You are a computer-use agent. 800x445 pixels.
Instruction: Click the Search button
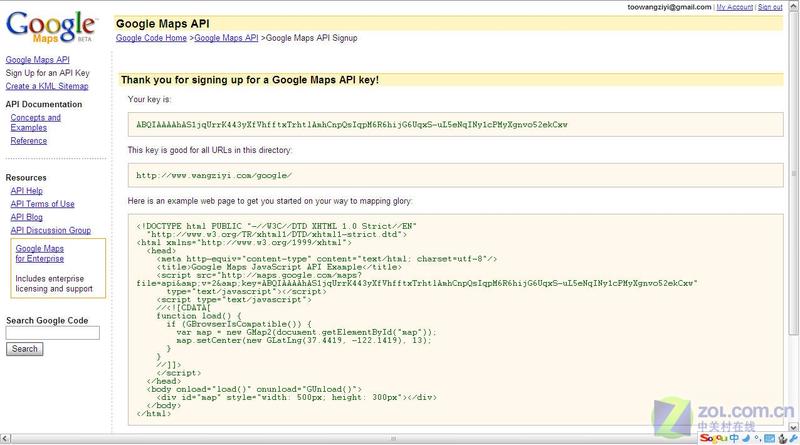[x=24, y=349]
